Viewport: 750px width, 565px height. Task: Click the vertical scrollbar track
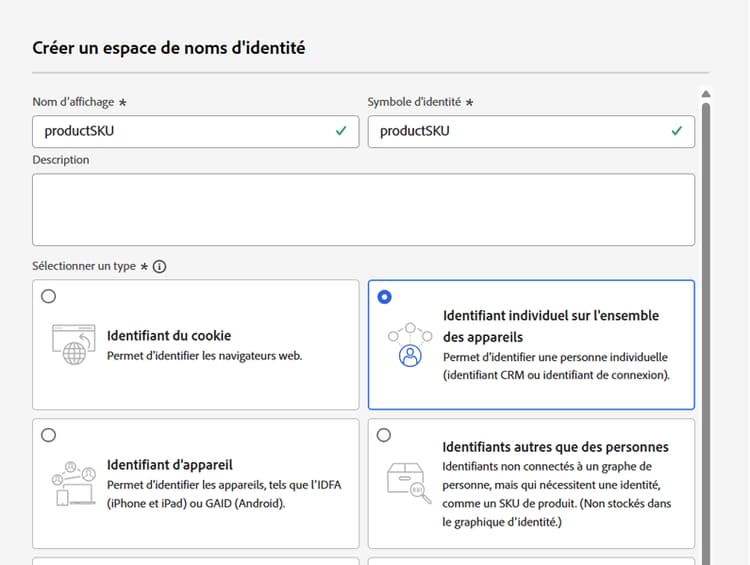[x=706, y=330]
